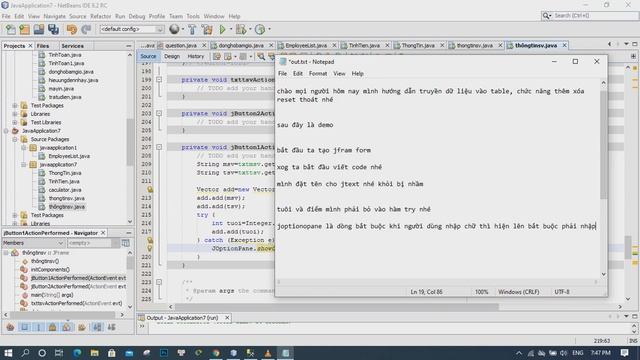Switch to the ThongTin.java editor tab
Screen dimensions: 640x360
click(418, 45)
